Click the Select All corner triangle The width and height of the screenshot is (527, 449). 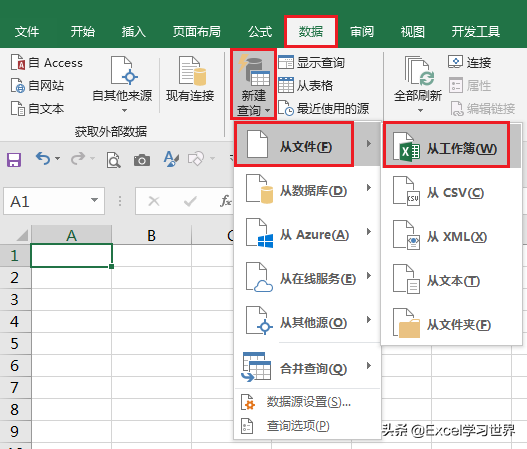point(21,235)
